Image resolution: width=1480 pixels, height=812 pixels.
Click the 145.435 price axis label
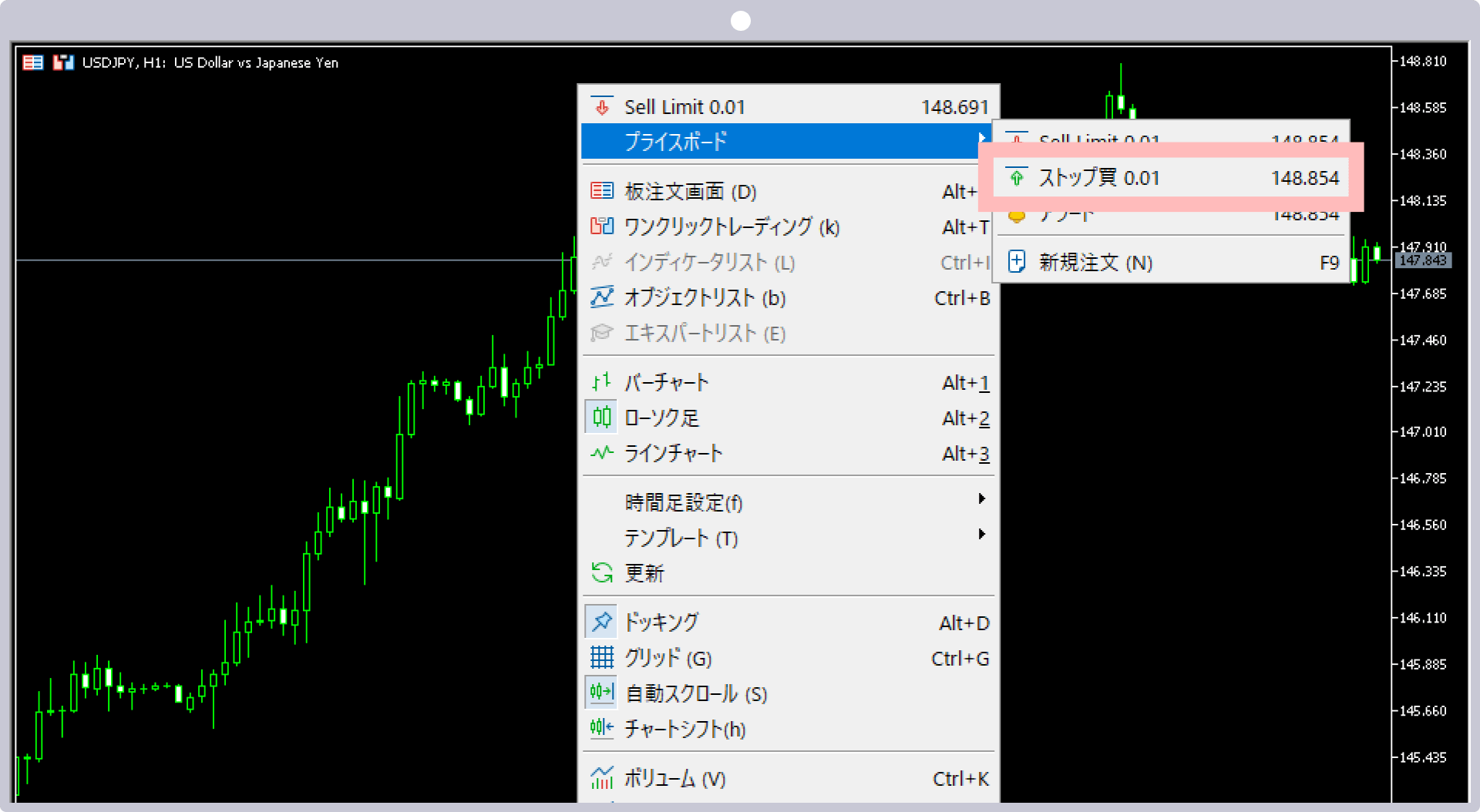(1423, 757)
